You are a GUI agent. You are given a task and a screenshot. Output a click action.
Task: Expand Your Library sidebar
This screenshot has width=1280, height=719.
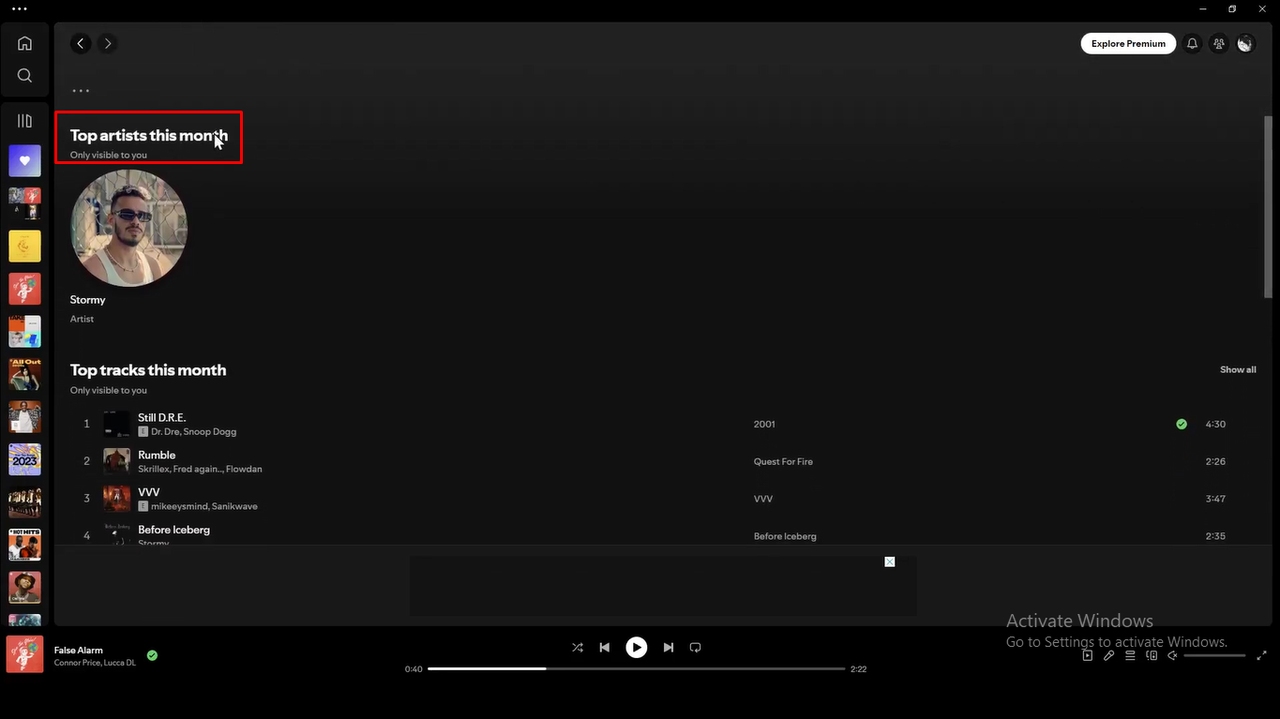coord(24,120)
